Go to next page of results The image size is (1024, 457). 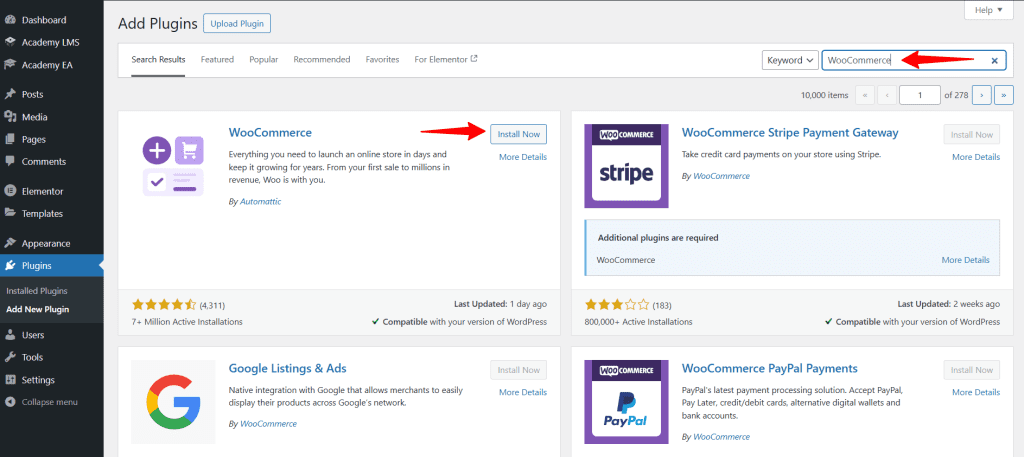coord(982,95)
